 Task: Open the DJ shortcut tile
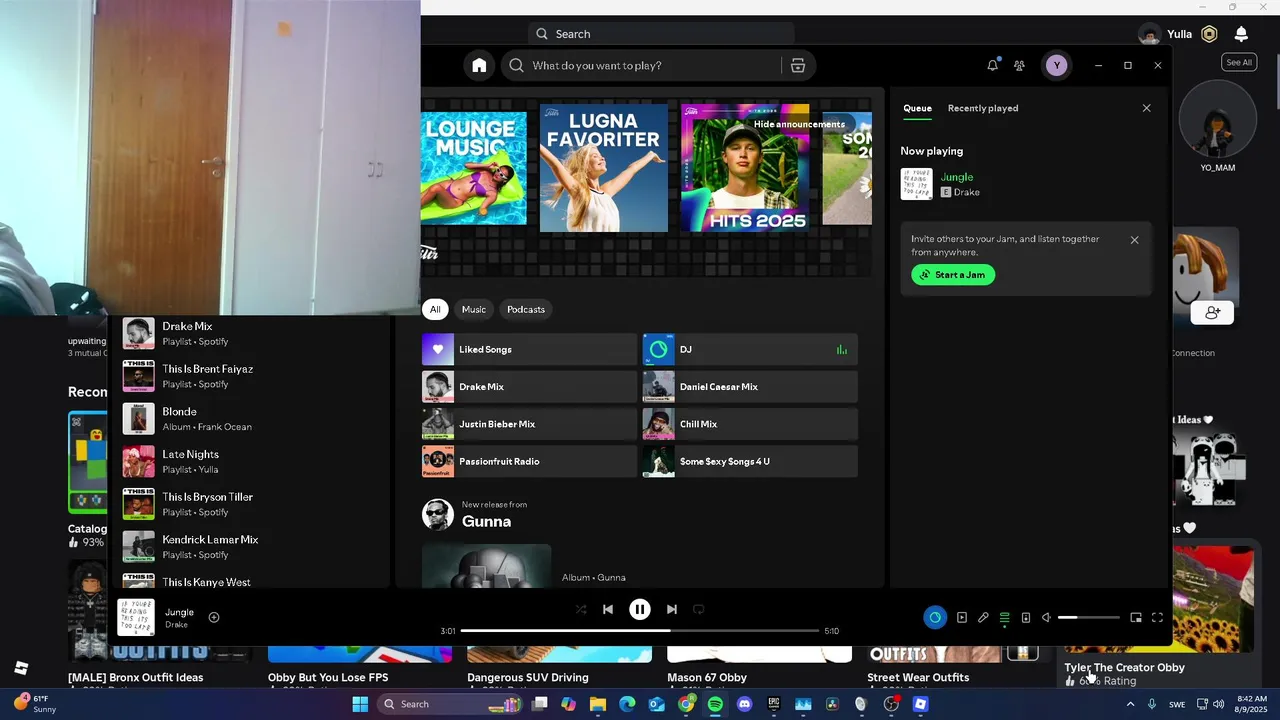click(x=750, y=349)
